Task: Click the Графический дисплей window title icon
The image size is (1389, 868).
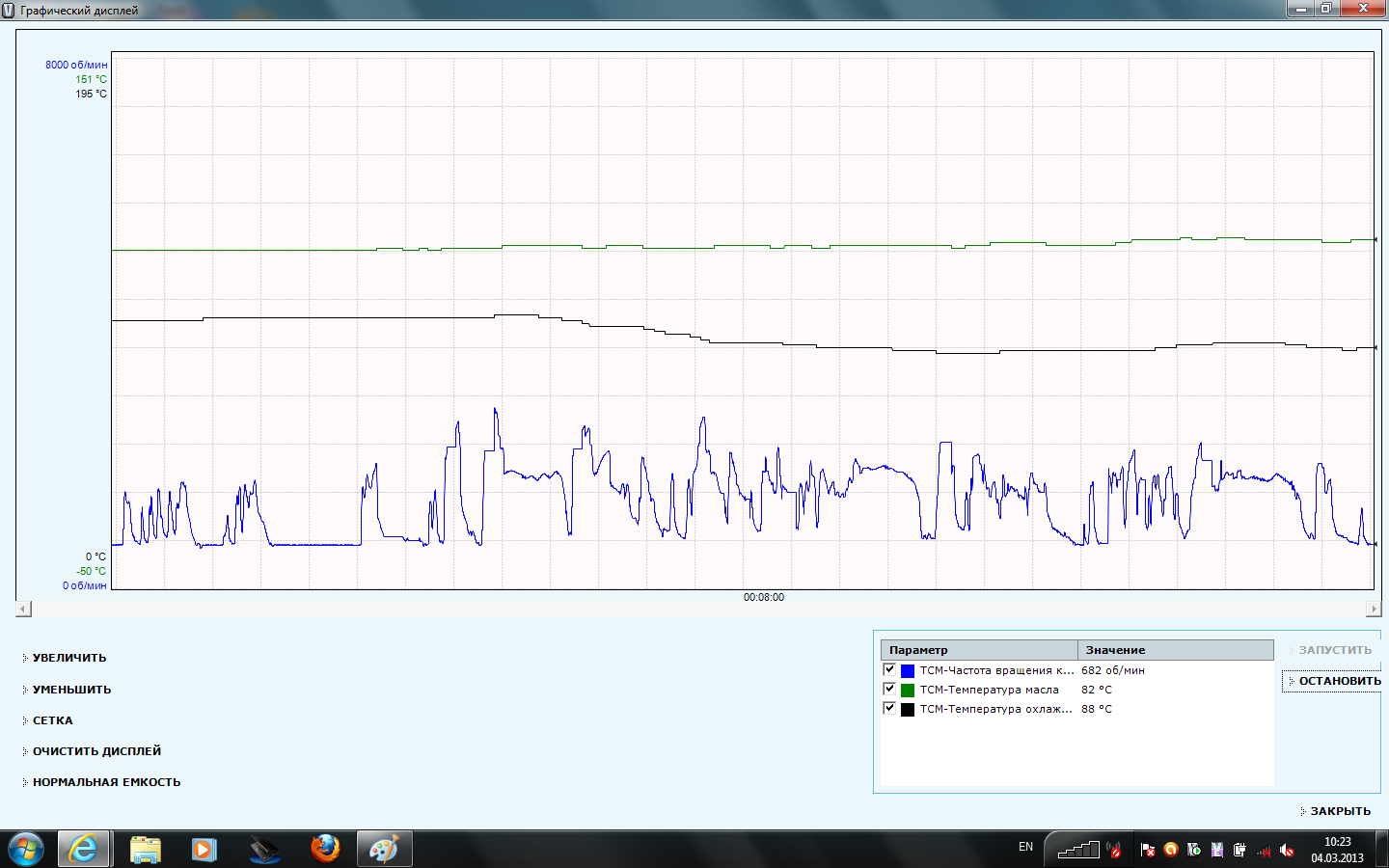Action: tap(9, 10)
